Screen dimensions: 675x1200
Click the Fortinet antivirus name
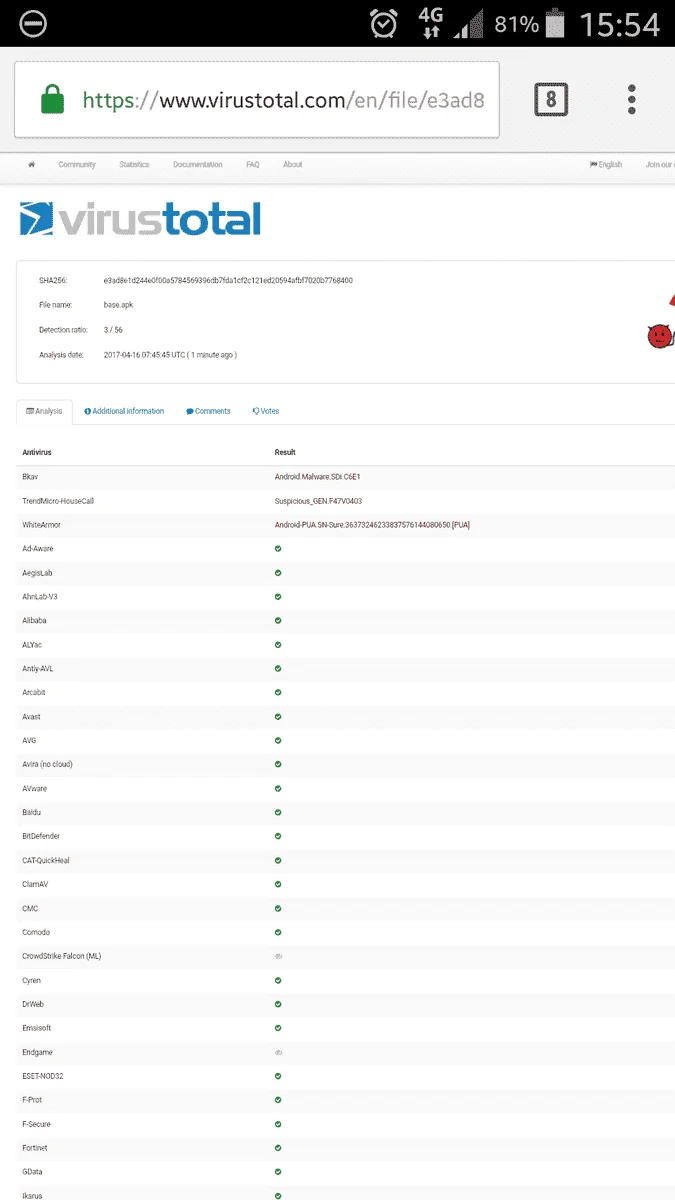[x=35, y=1148]
